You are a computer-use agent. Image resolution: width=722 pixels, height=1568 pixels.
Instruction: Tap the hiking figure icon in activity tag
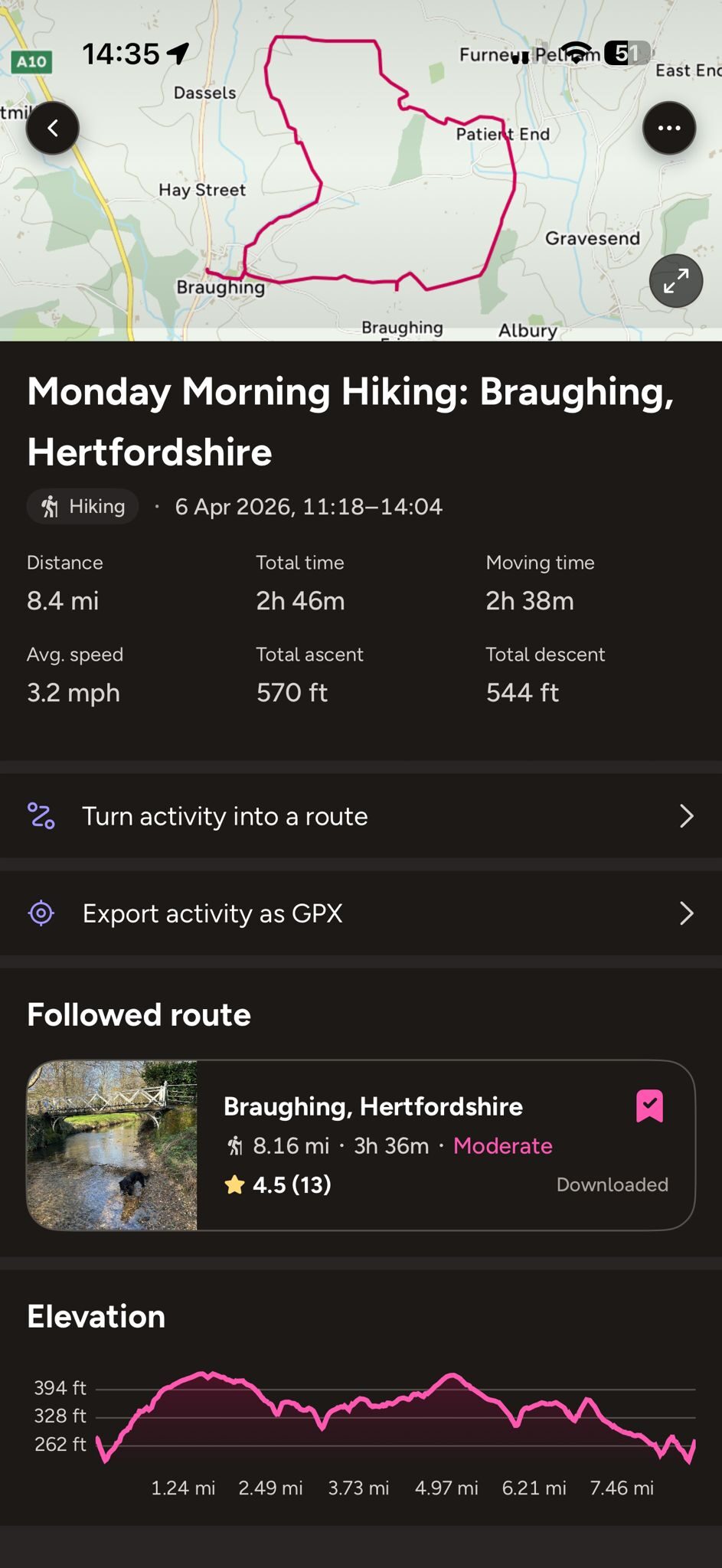click(51, 507)
